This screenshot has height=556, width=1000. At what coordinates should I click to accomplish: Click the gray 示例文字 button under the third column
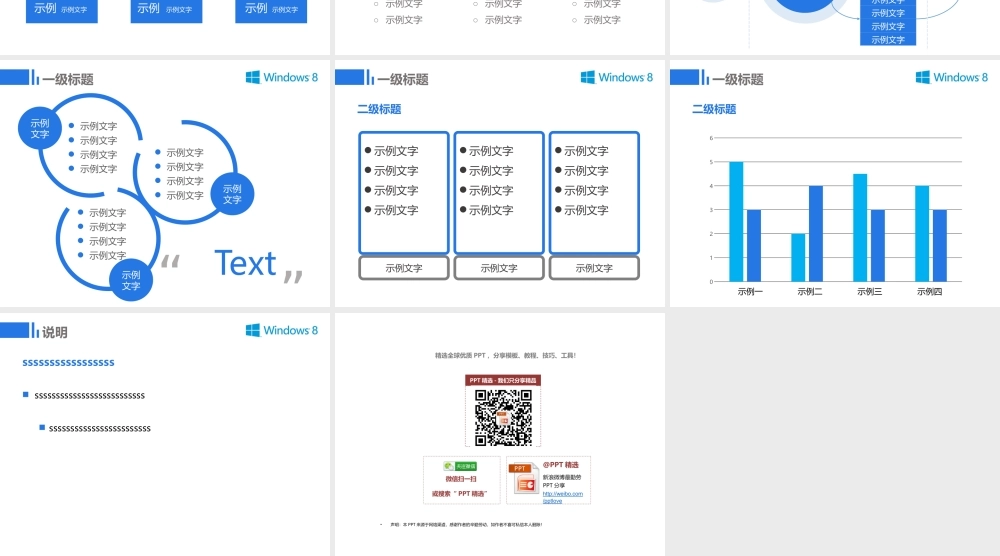tap(594, 268)
